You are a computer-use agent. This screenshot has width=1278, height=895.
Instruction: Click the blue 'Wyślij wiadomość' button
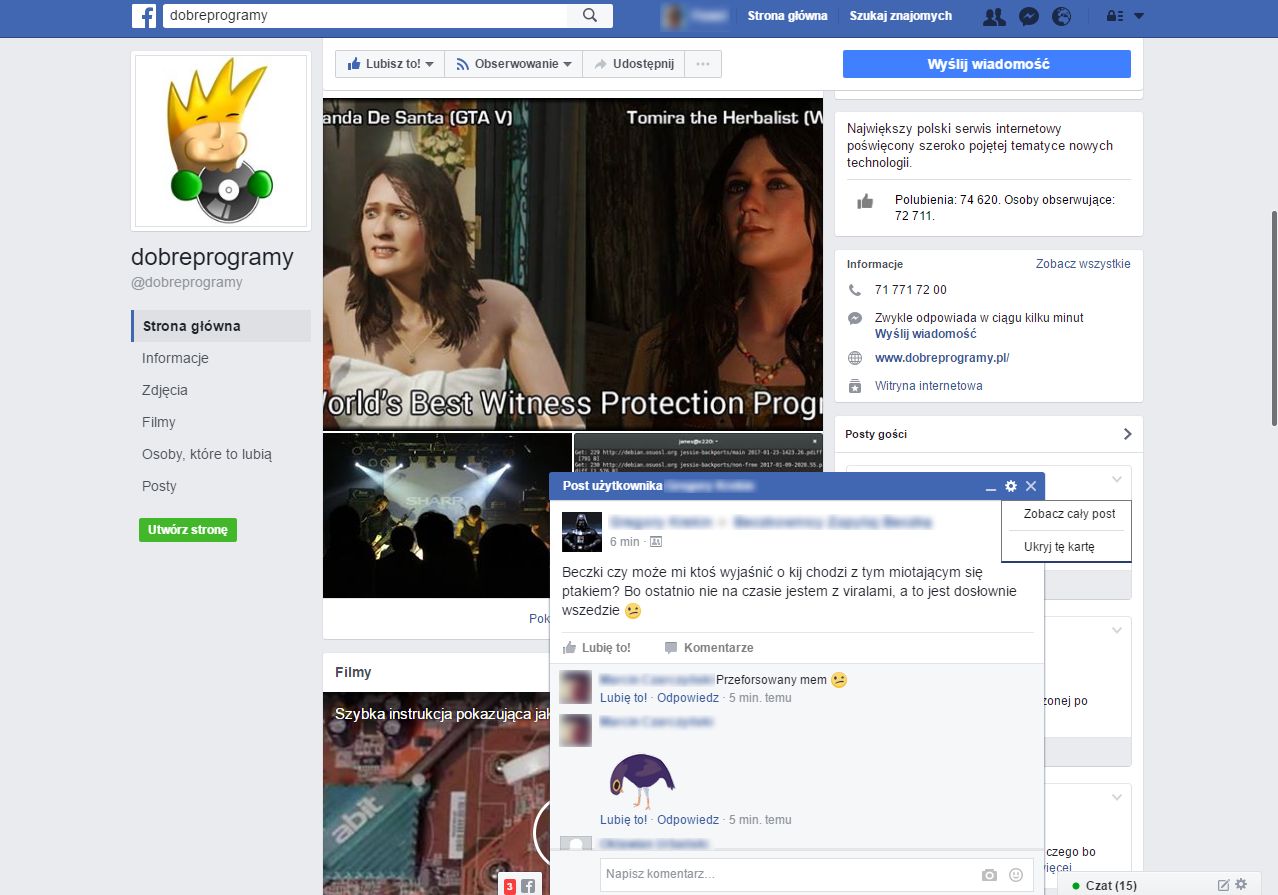click(x=987, y=64)
